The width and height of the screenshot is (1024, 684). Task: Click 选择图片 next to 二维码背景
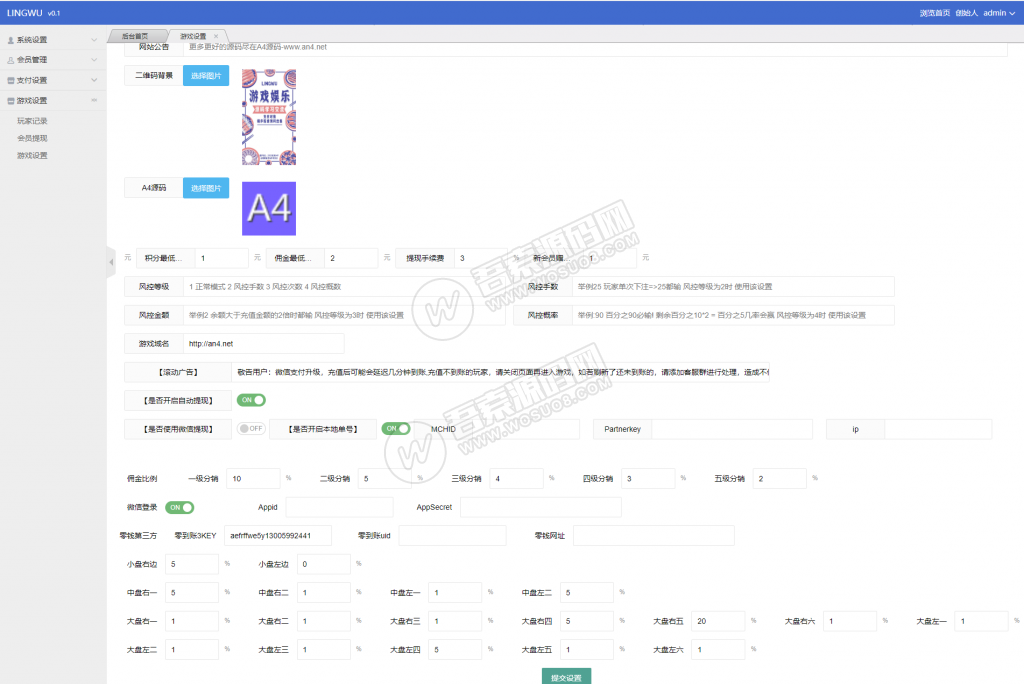pos(206,76)
